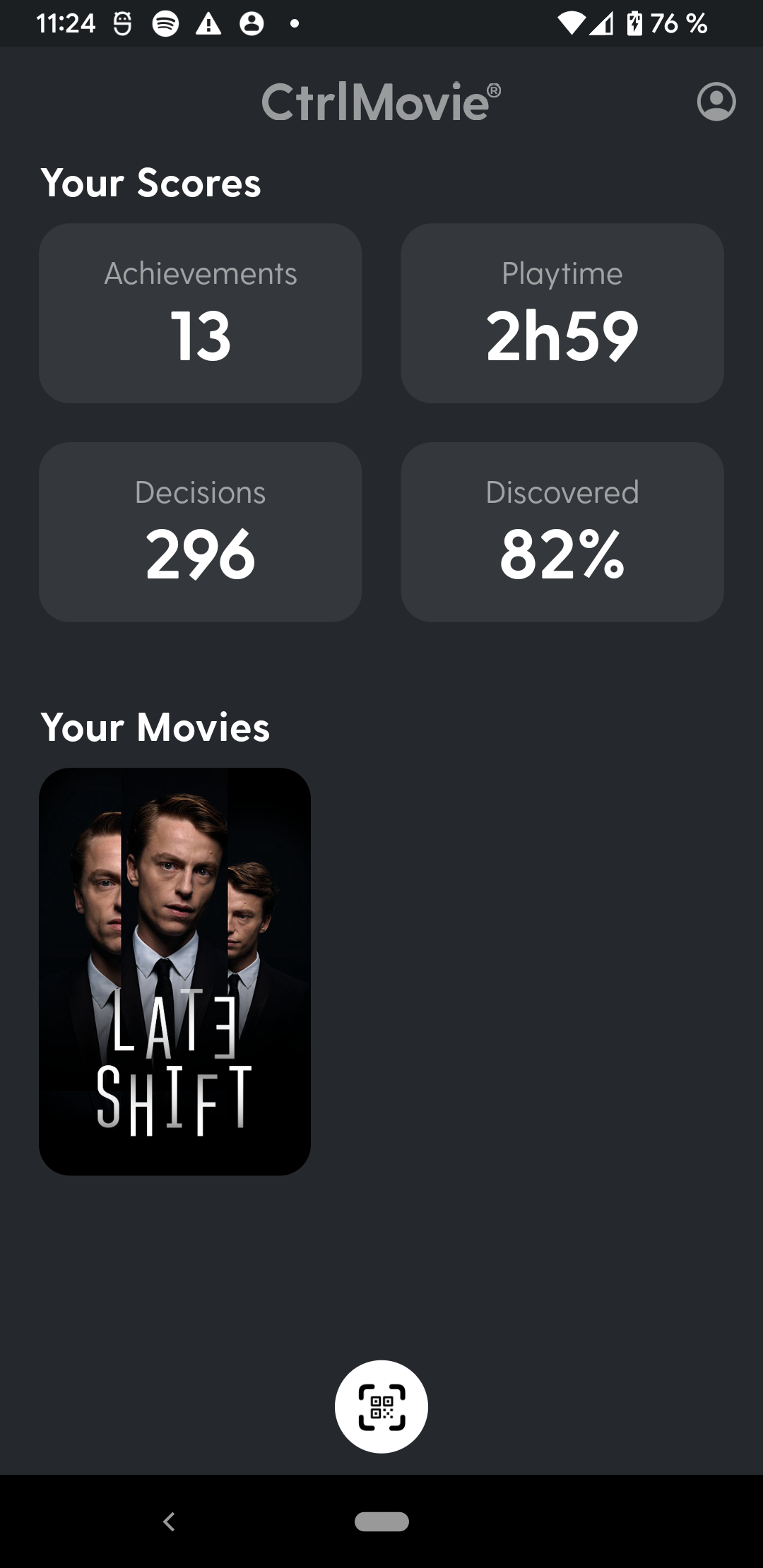This screenshot has height=1568, width=763.
Task: Tap the Your Scores heading
Action: pyautogui.click(x=150, y=183)
